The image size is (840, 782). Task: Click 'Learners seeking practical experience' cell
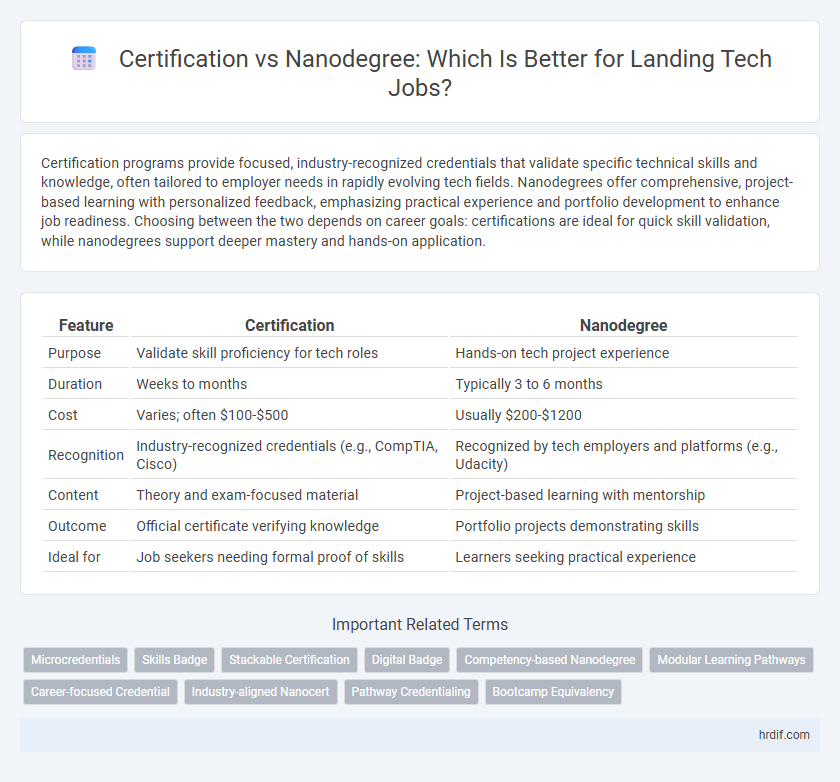pyautogui.click(x=624, y=557)
